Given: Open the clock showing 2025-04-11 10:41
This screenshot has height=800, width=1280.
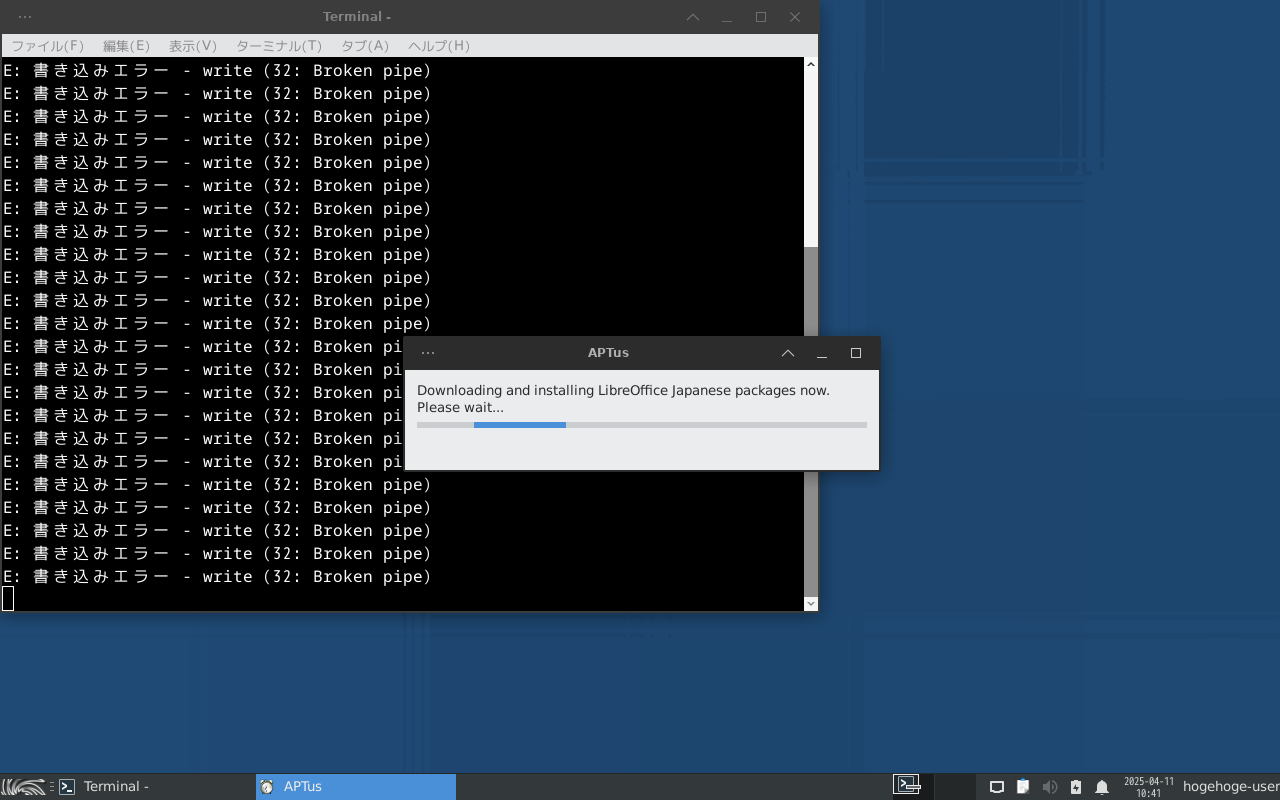Looking at the screenshot, I should 1149,787.
